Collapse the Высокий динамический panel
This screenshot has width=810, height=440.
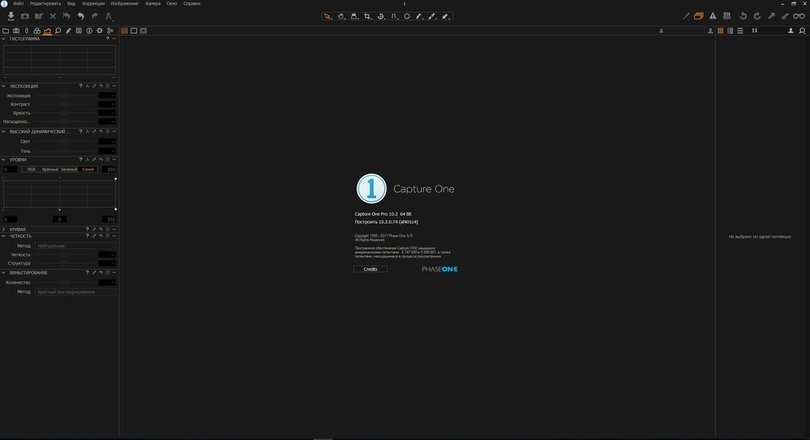click(x=4, y=132)
